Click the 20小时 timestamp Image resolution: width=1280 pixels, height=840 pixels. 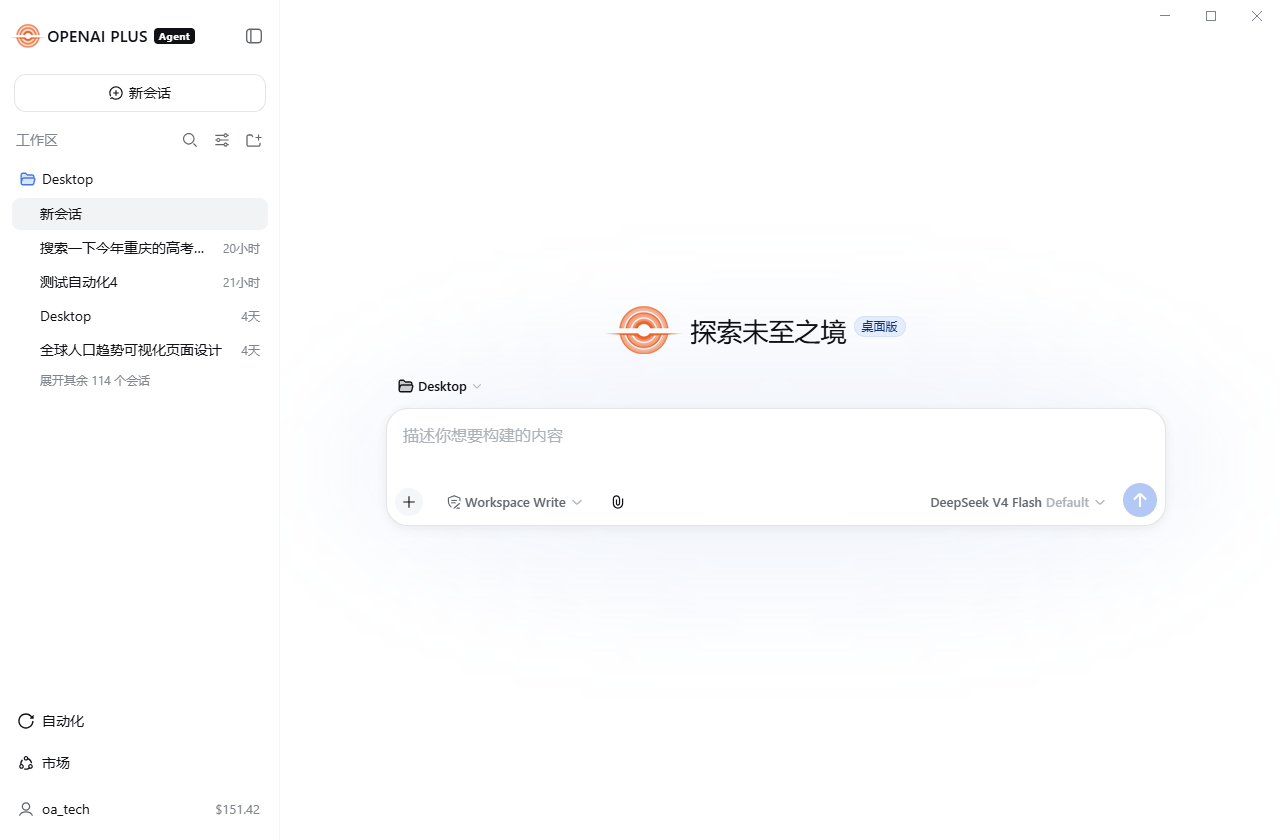click(241, 248)
